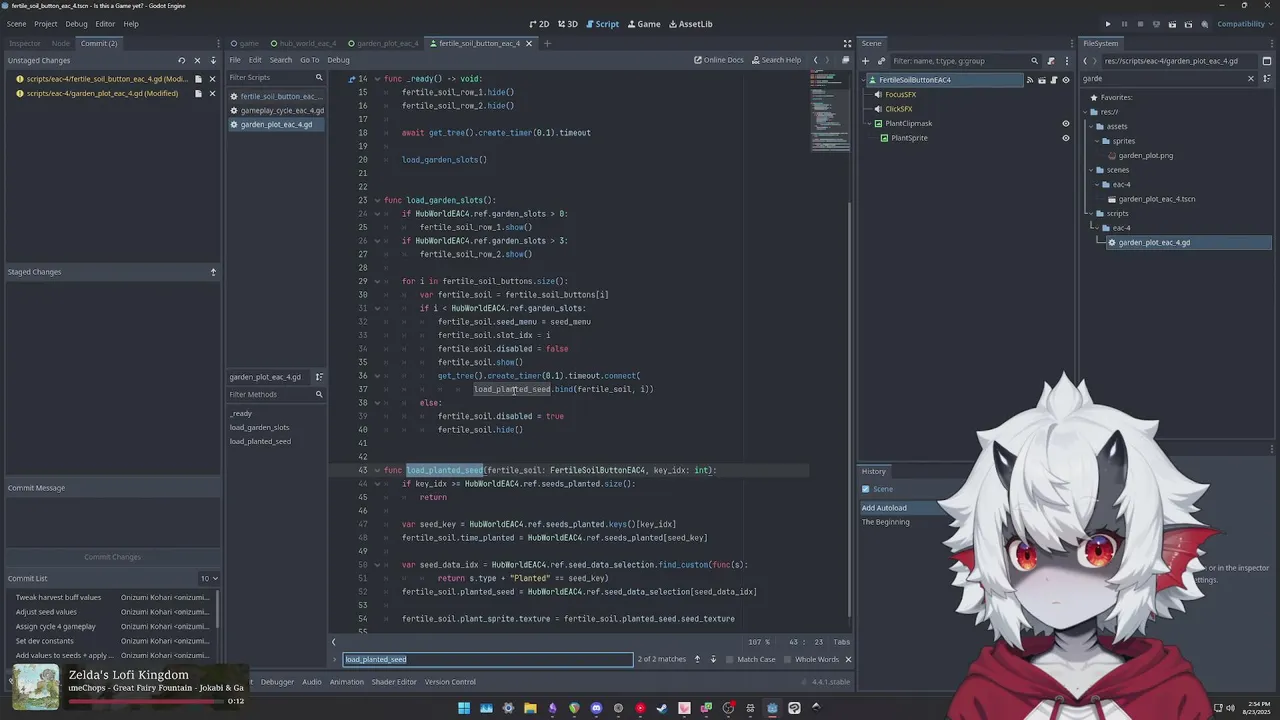
Task: Click the find text input field
Action: click(488, 659)
